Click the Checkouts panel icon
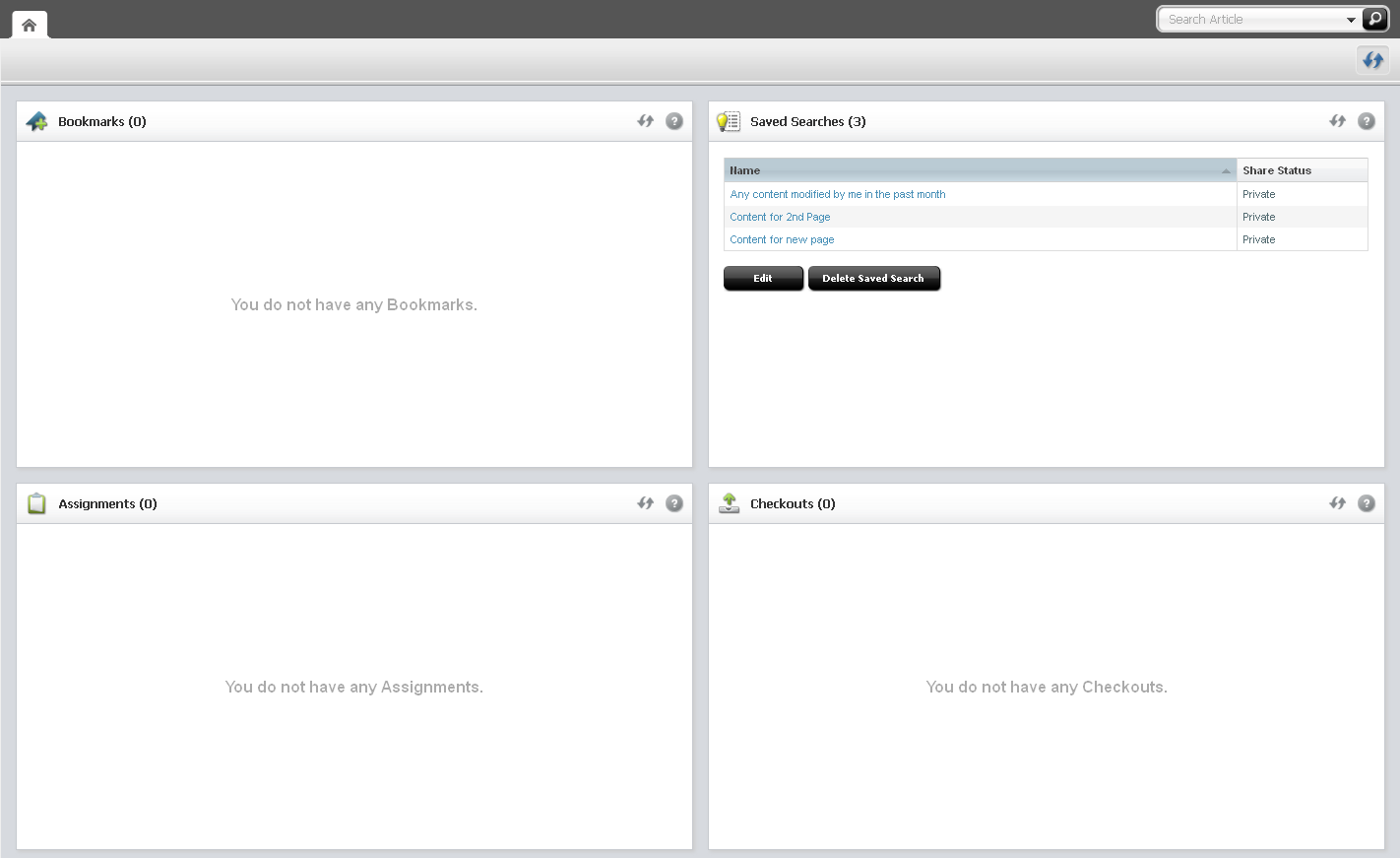 [730, 503]
